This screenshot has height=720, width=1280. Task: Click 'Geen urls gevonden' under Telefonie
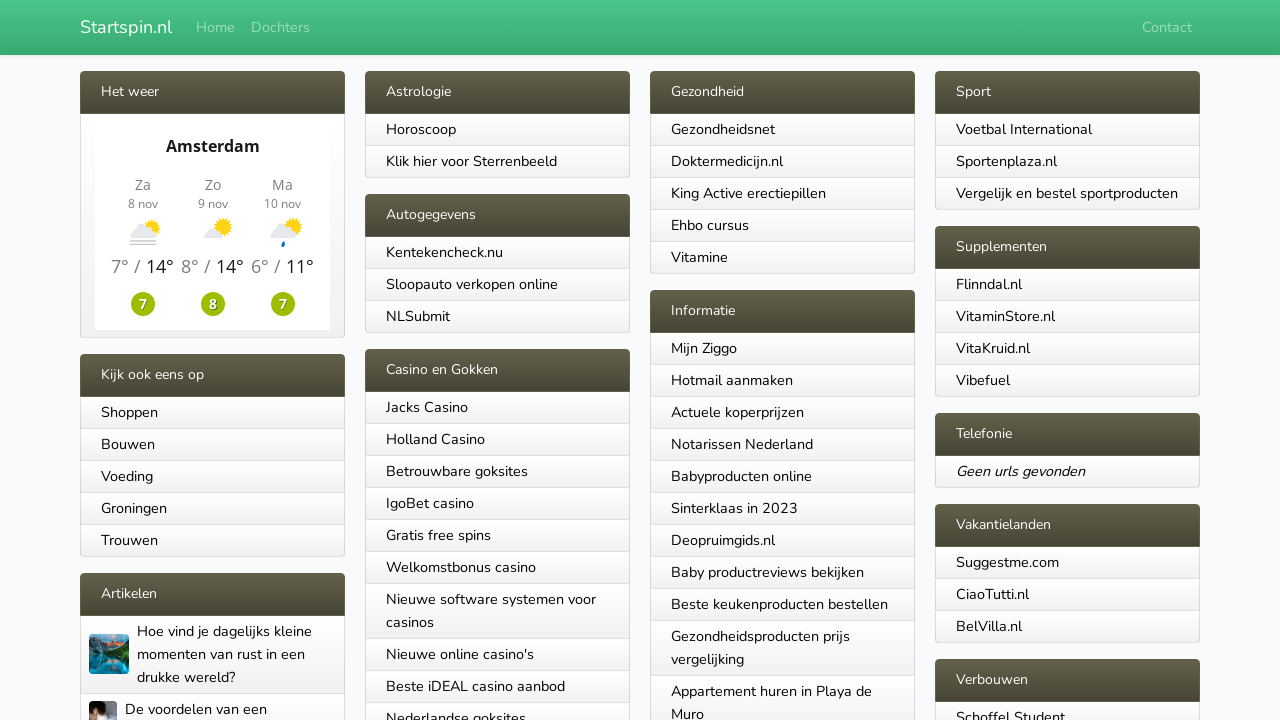(x=1020, y=472)
